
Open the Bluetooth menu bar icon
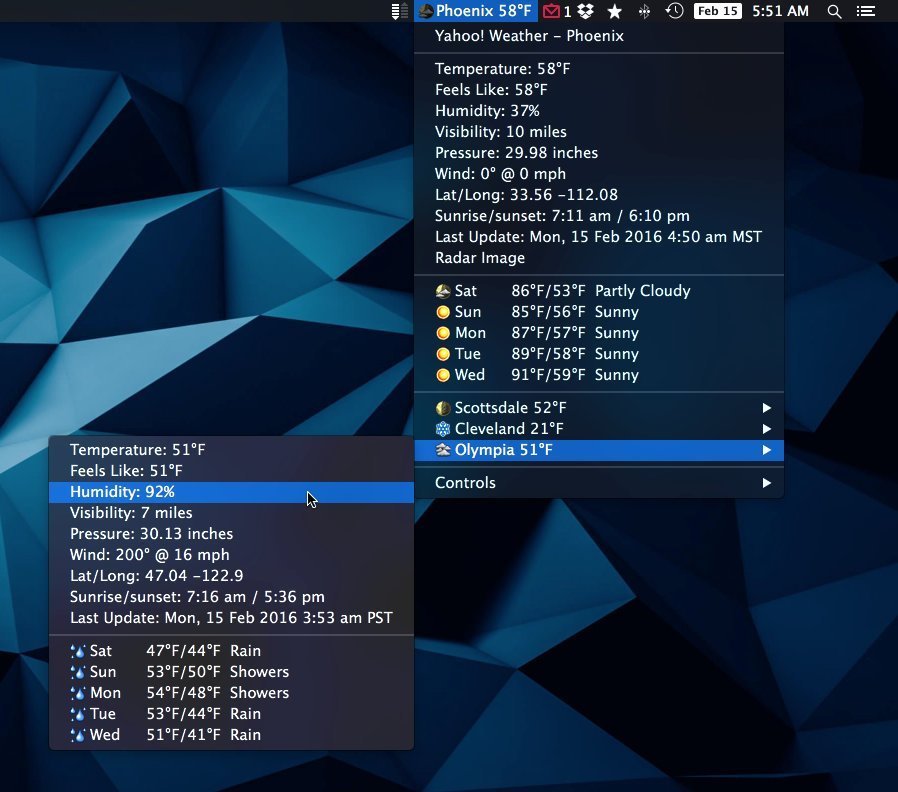point(644,11)
